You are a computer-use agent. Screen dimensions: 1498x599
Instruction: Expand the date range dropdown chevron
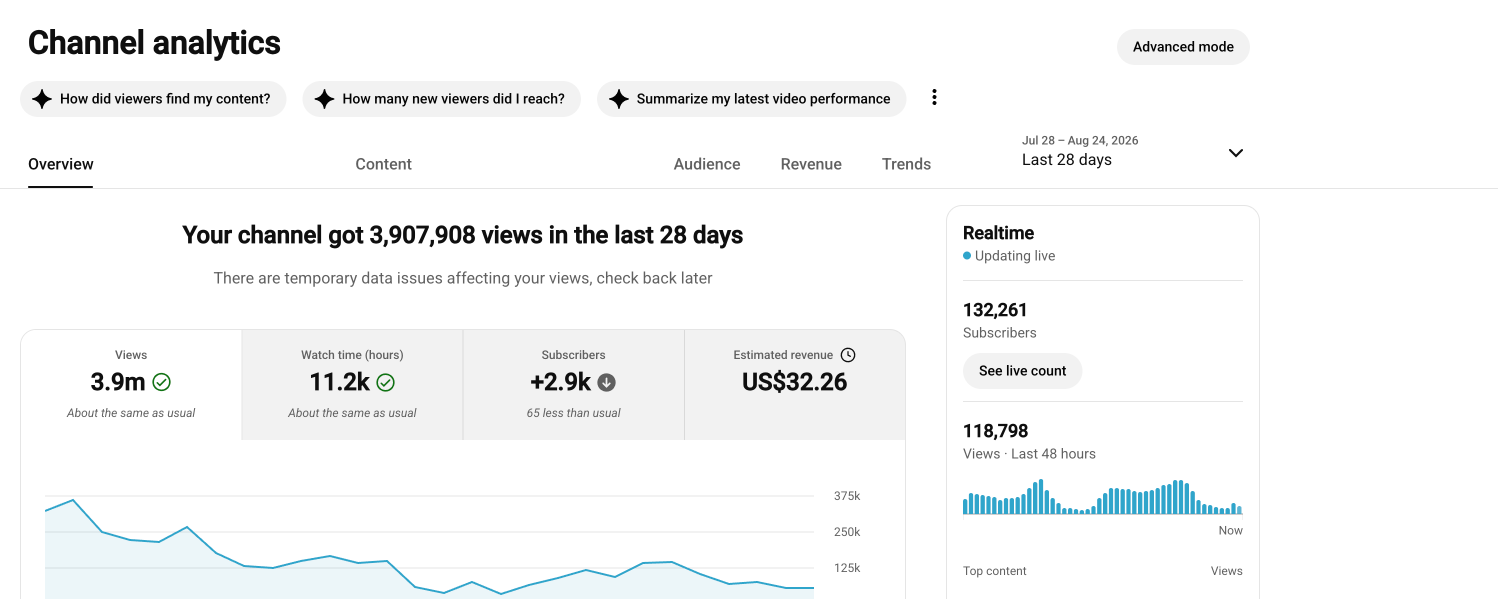1236,153
